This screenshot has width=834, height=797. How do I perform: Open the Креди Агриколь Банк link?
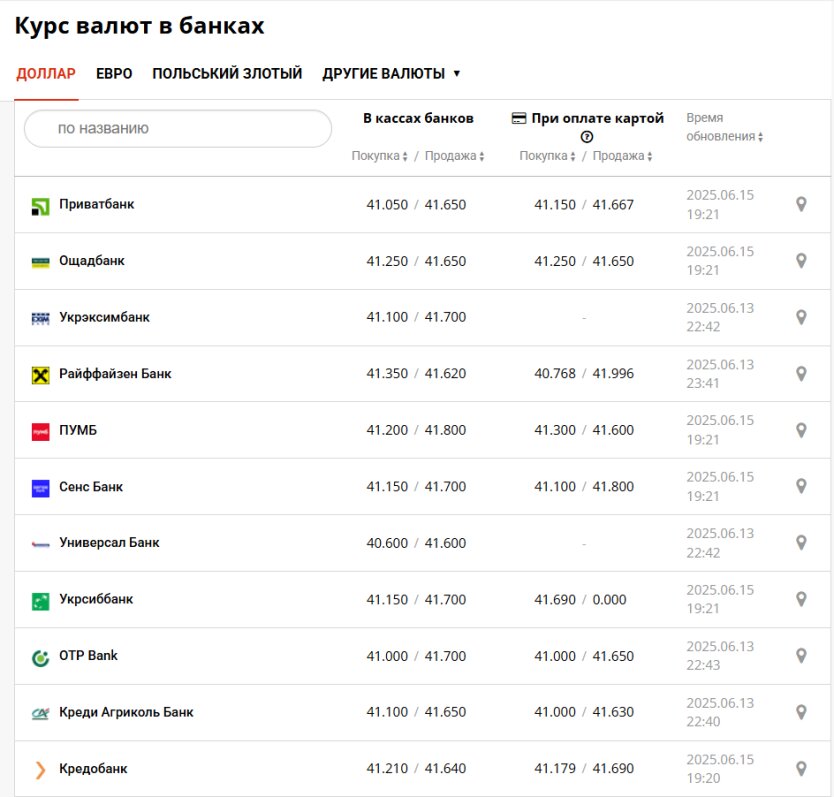(x=126, y=712)
